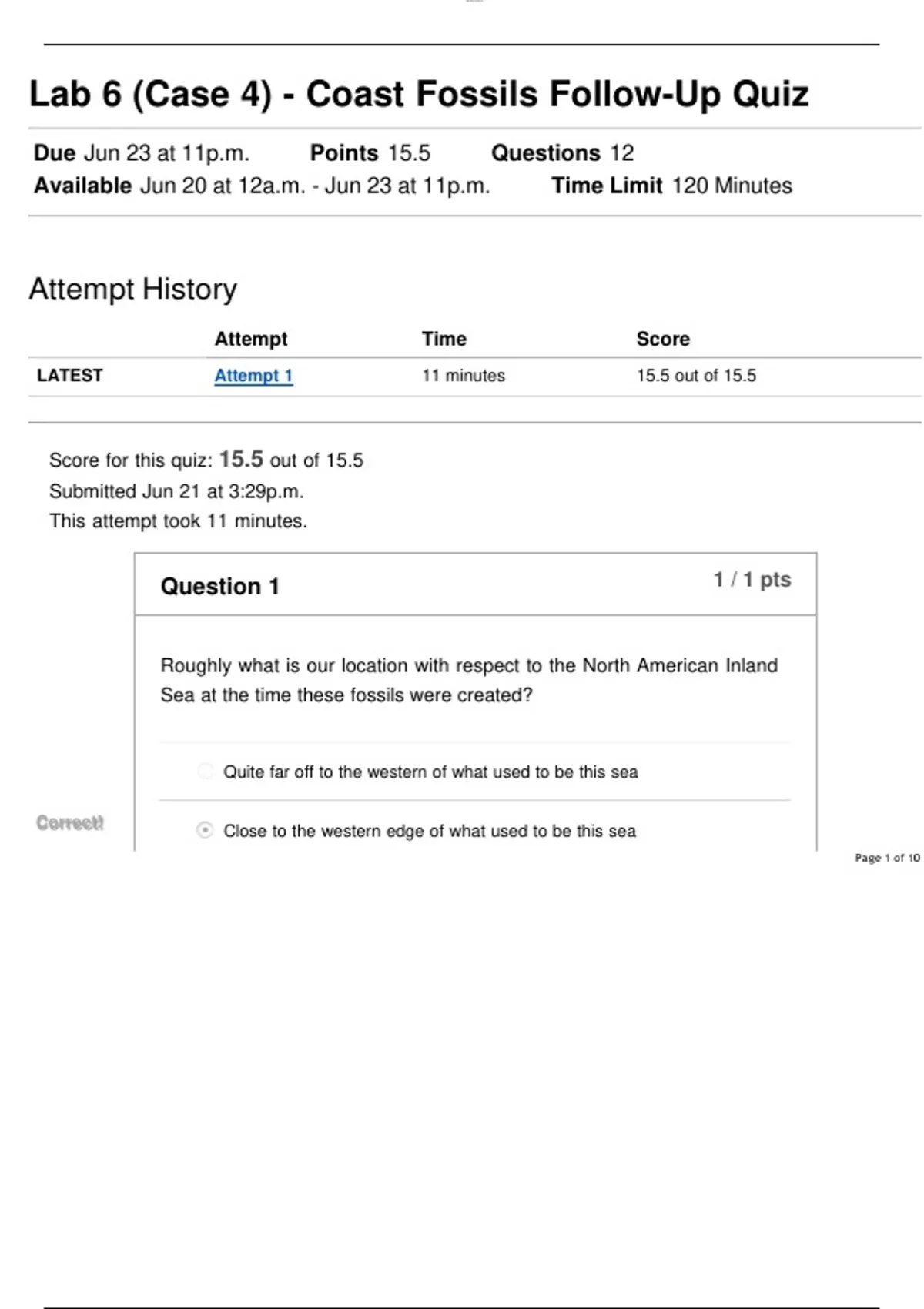Click the "11 minutes" time cell
The image size is (924, 1309).
click(x=464, y=376)
